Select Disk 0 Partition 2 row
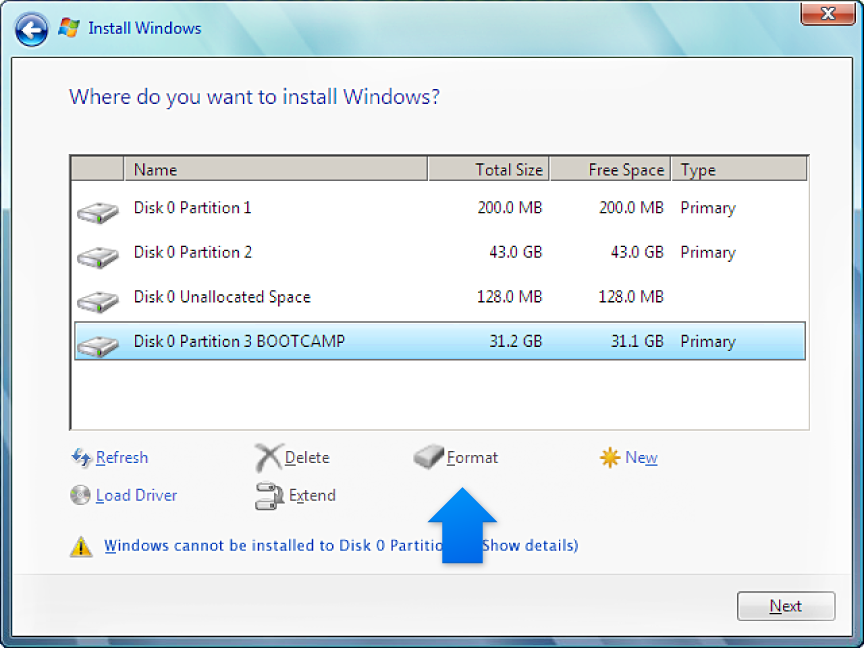 coord(440,252)
